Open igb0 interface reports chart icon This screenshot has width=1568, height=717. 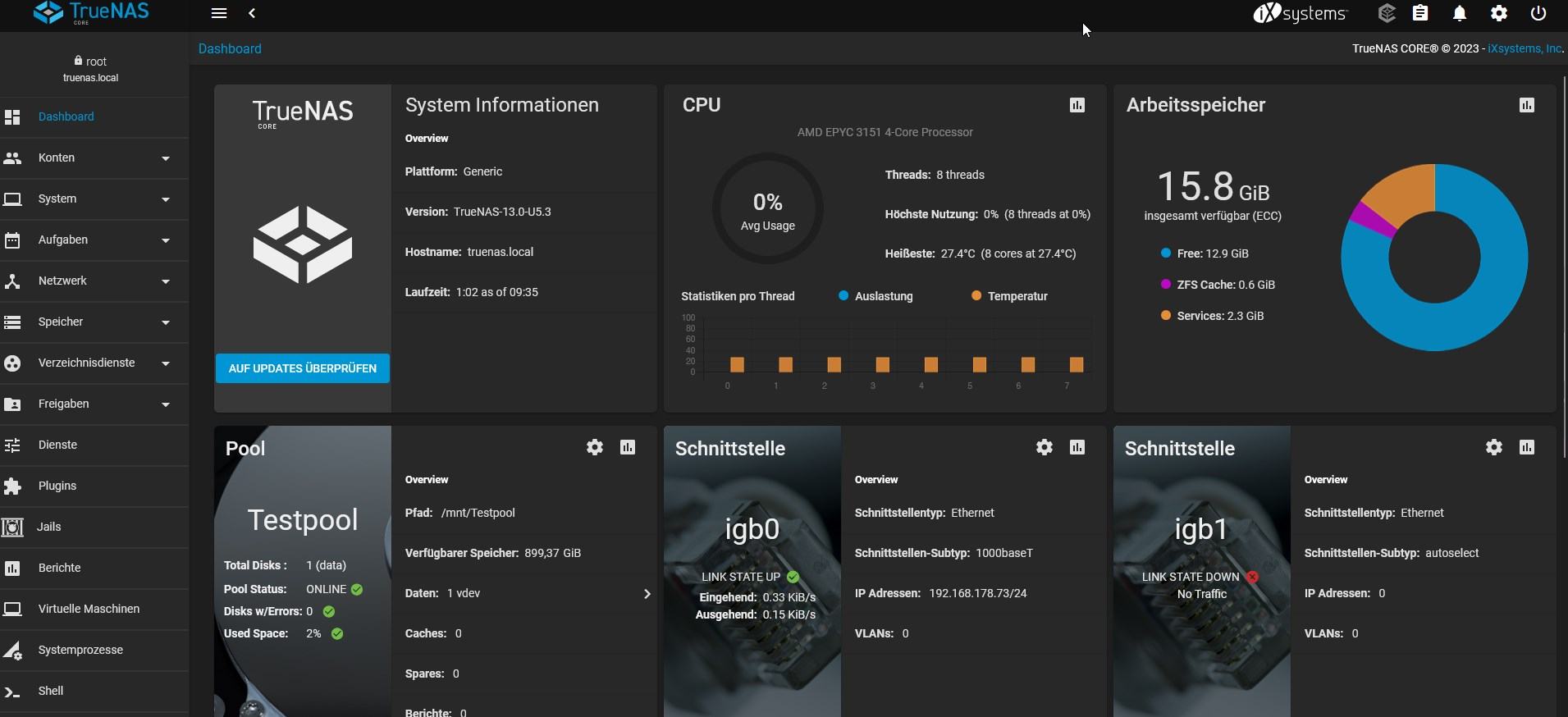[x=1077, y=447]
